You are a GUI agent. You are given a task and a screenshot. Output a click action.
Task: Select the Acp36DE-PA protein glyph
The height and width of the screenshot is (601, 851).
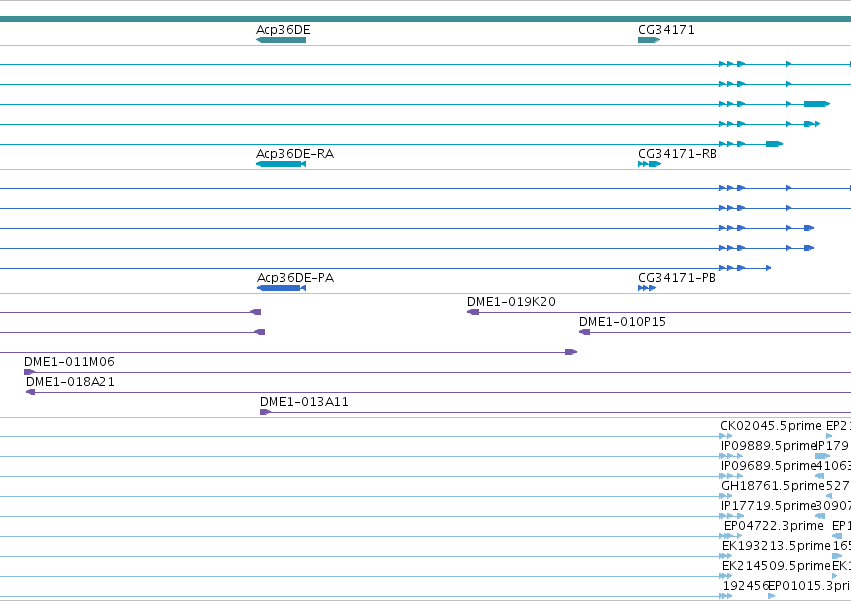click(x=281, y=288)
